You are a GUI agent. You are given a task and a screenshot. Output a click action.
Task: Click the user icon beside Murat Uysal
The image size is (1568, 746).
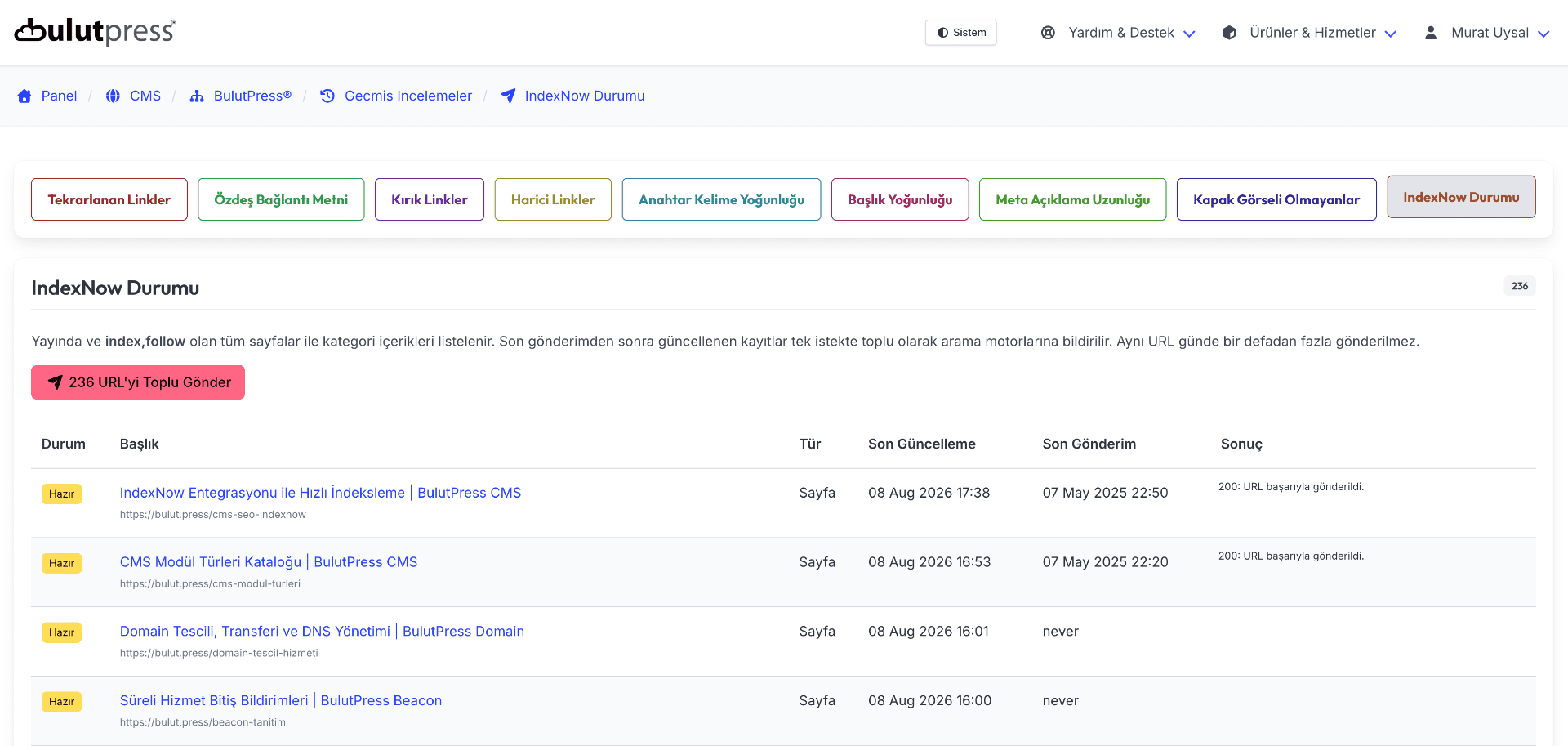click(x=1431, y=33)
